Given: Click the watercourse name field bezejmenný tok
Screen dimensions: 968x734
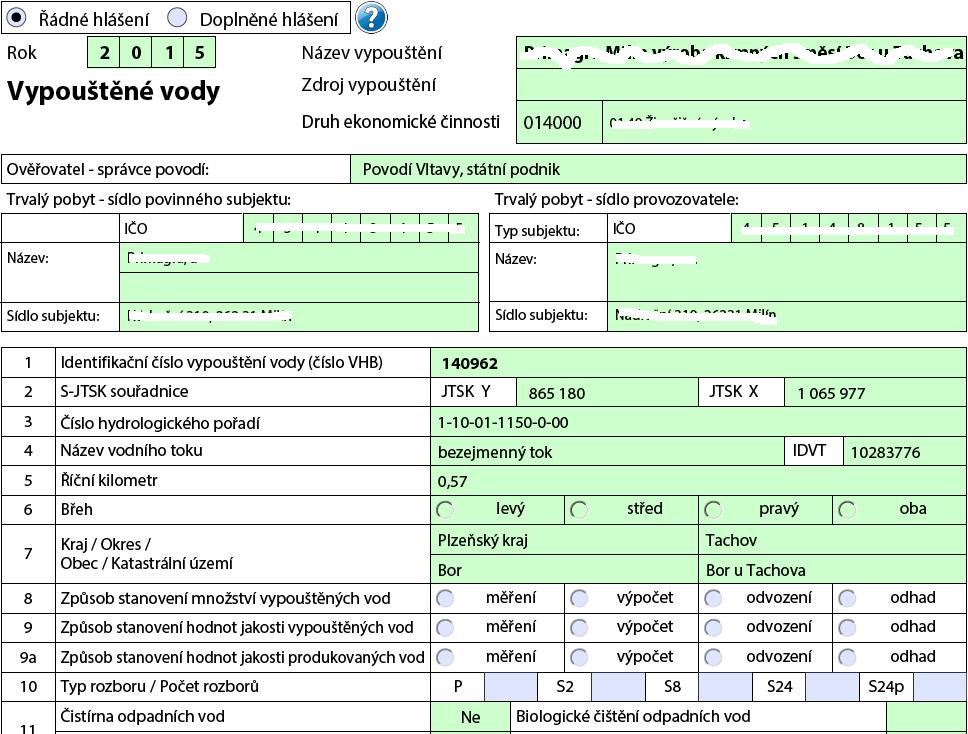Looking at the screenshot, I should coord(607,451).
